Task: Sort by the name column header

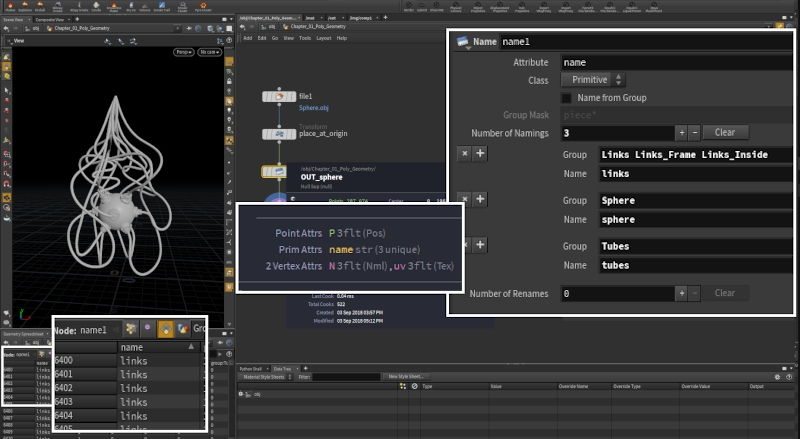Action: (132, 347)
